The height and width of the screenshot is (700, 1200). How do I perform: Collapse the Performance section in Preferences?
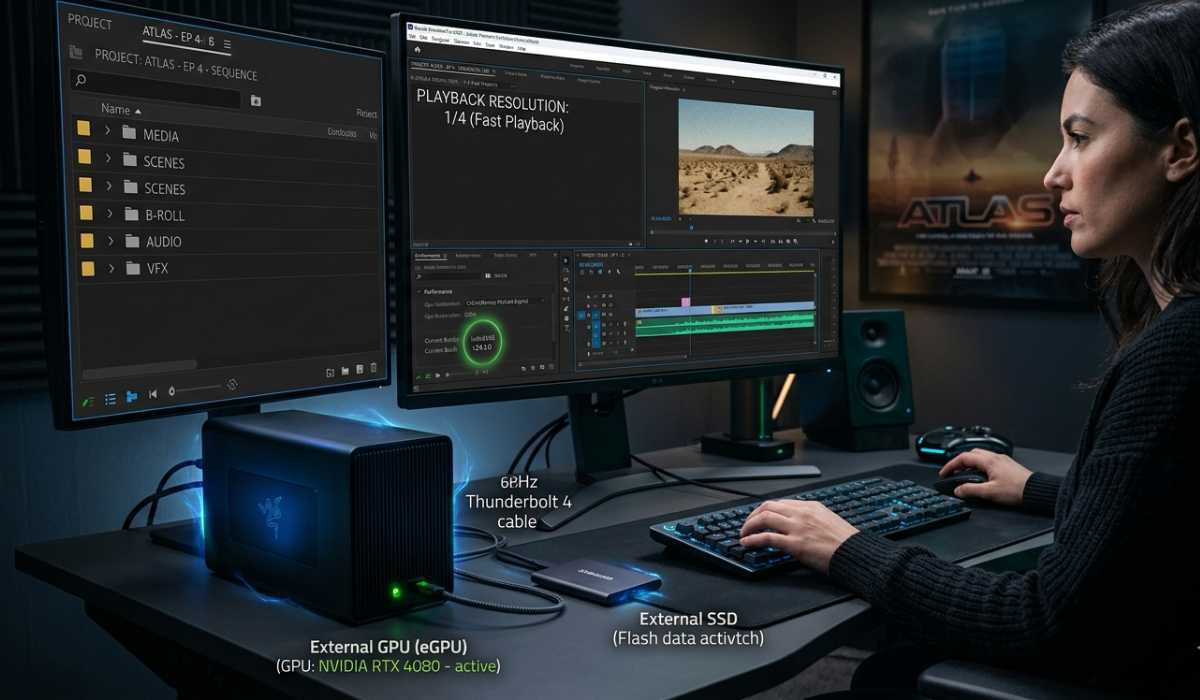tap(419, 291)
